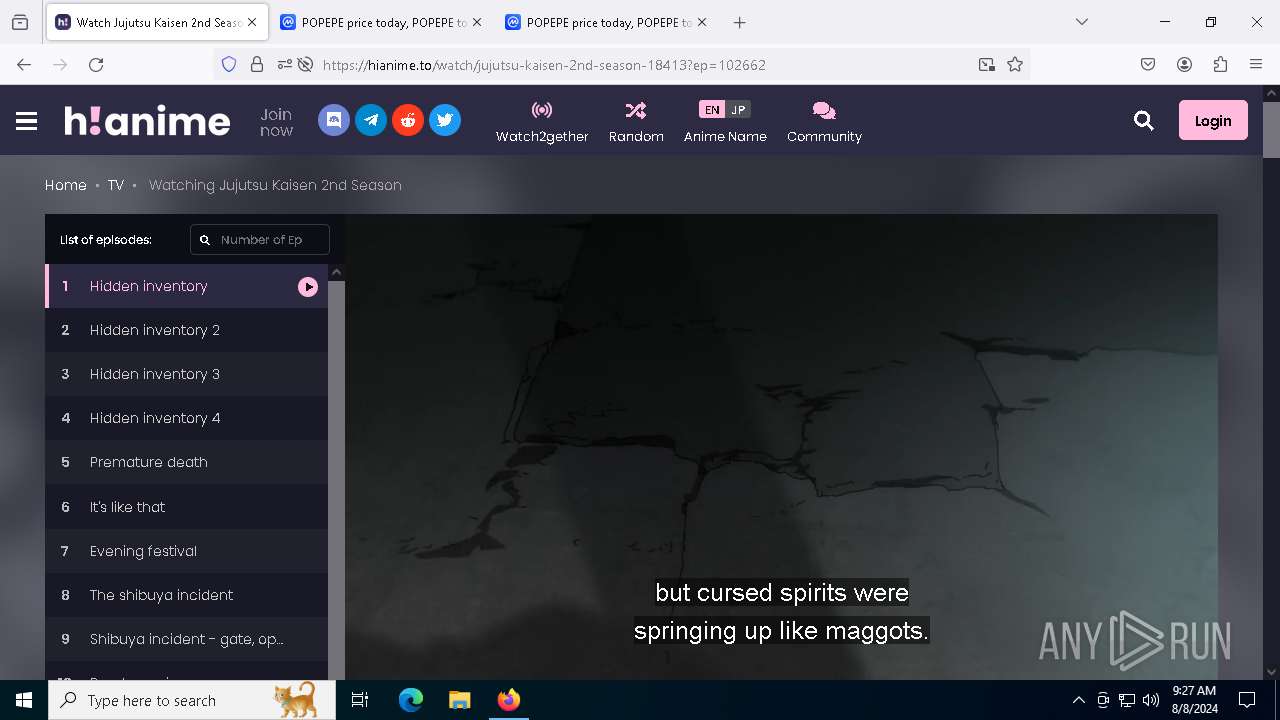Bookmark this page with star
Image resolution: width=1280 pixels, height=720 pixels.
tap(1015, 64)
